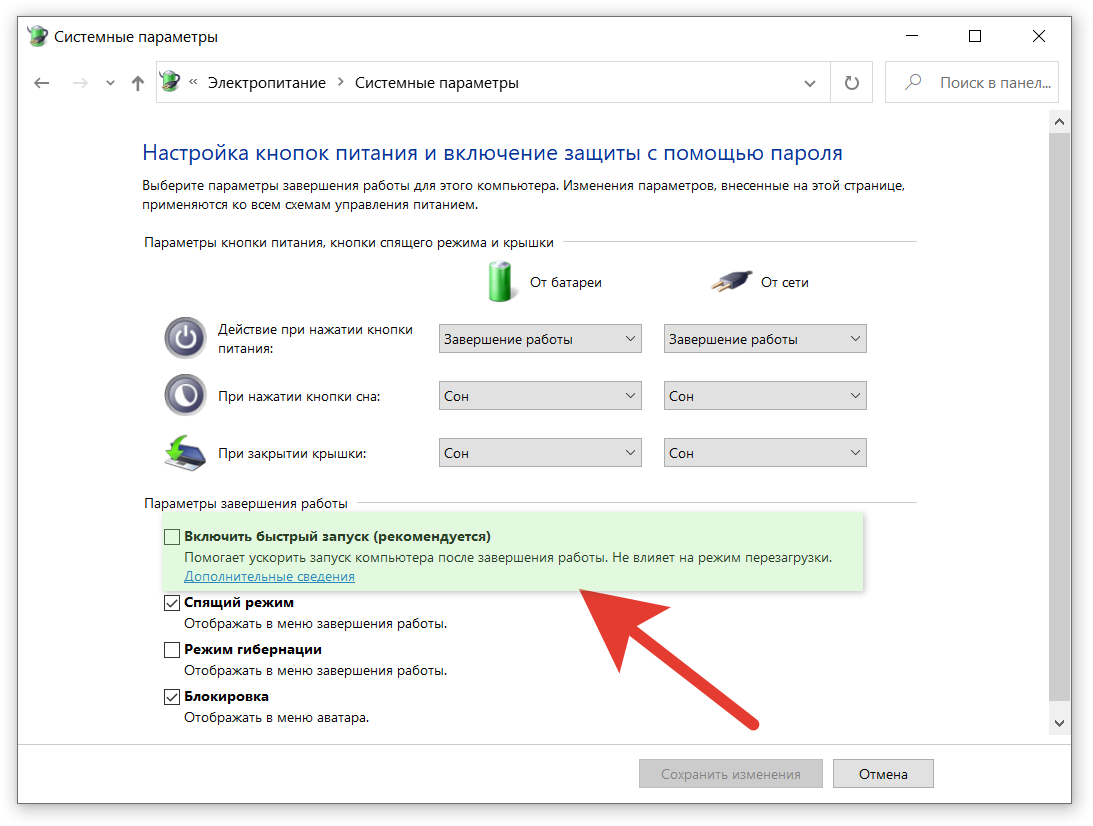Click the power plug icon

click(729, 282)
